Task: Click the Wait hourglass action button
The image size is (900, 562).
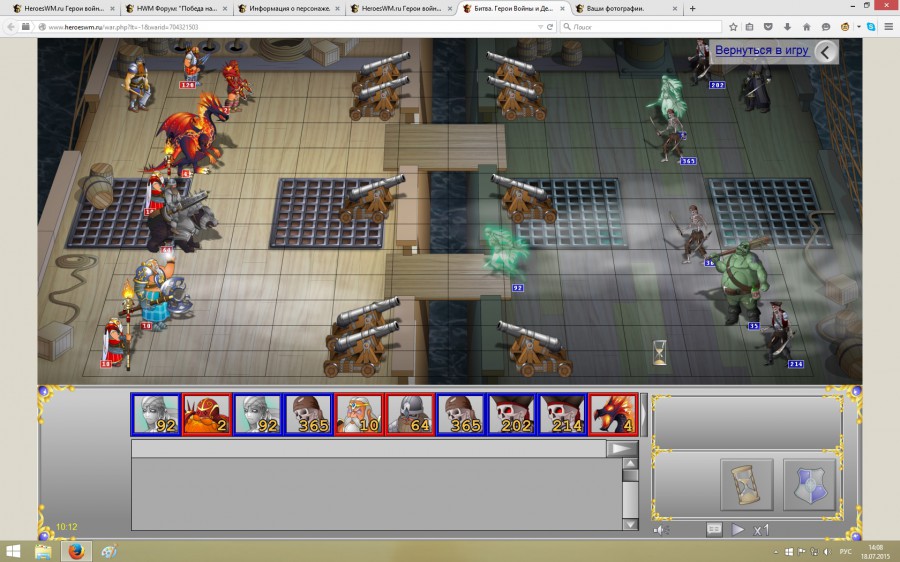Action: tap(746, 485)
